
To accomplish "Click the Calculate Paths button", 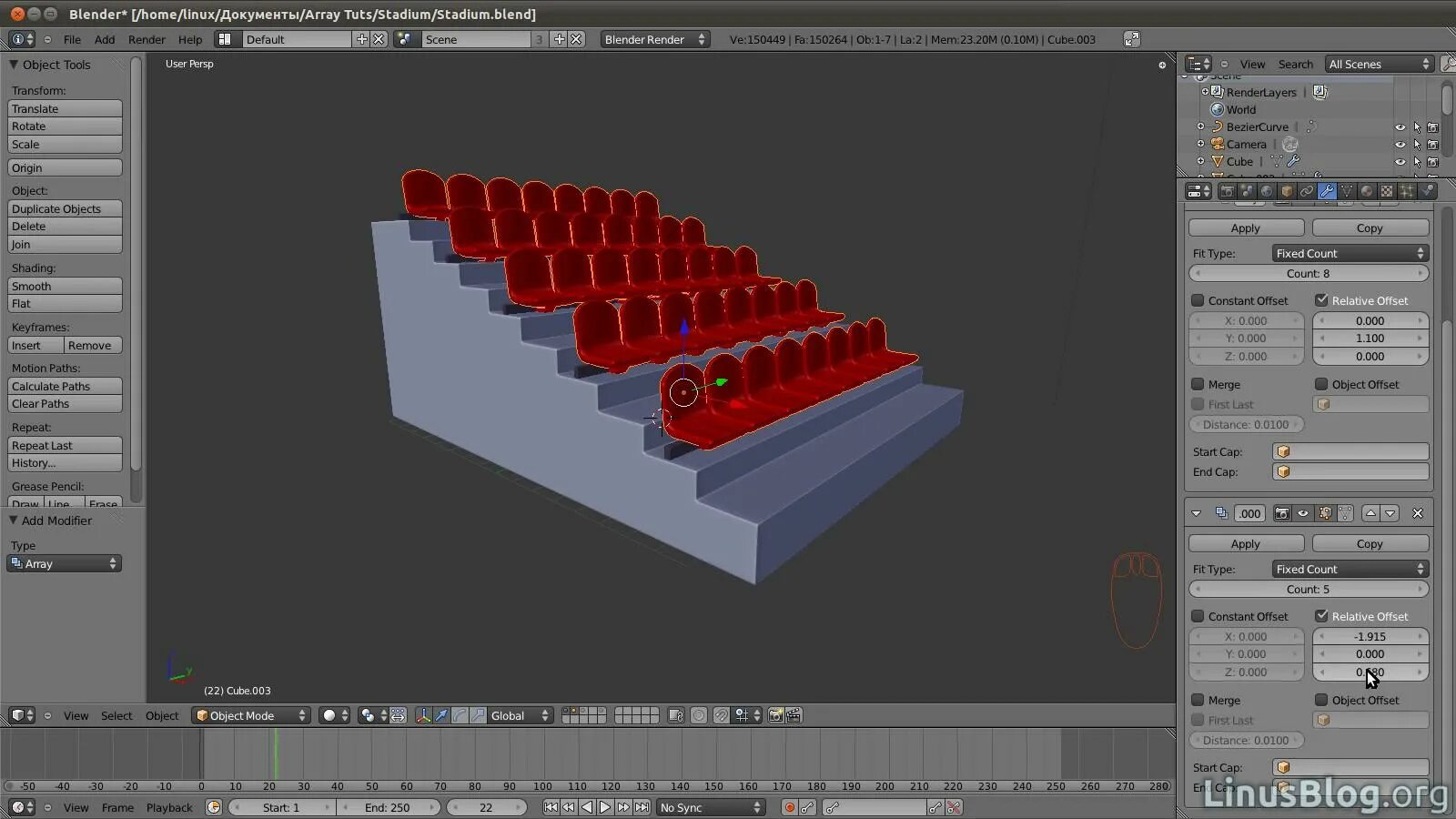I will click(x=65, y=386).
